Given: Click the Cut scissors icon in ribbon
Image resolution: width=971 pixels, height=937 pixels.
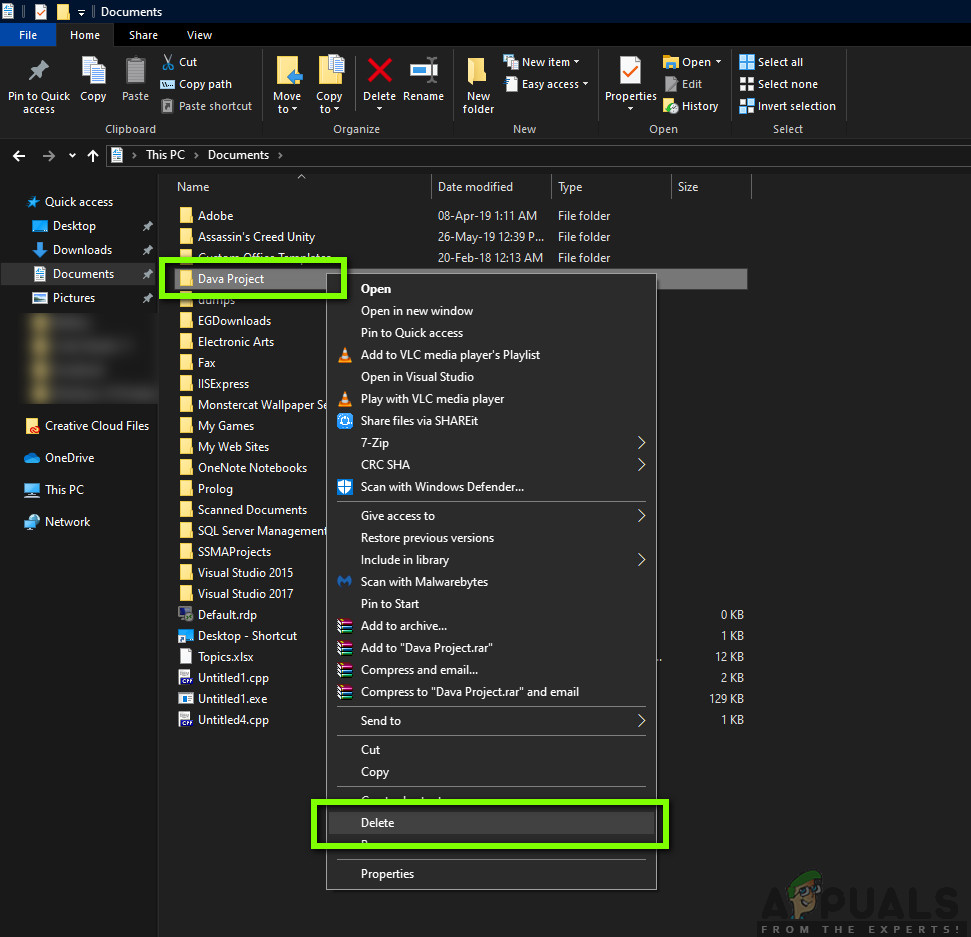Looking at the screenshot, I should pos(168,62).
